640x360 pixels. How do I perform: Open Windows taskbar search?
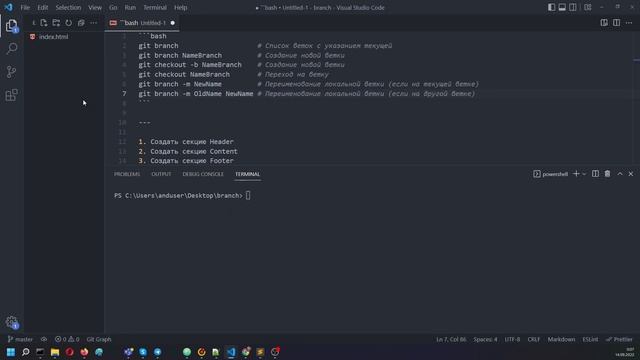(x=25, y=352)
